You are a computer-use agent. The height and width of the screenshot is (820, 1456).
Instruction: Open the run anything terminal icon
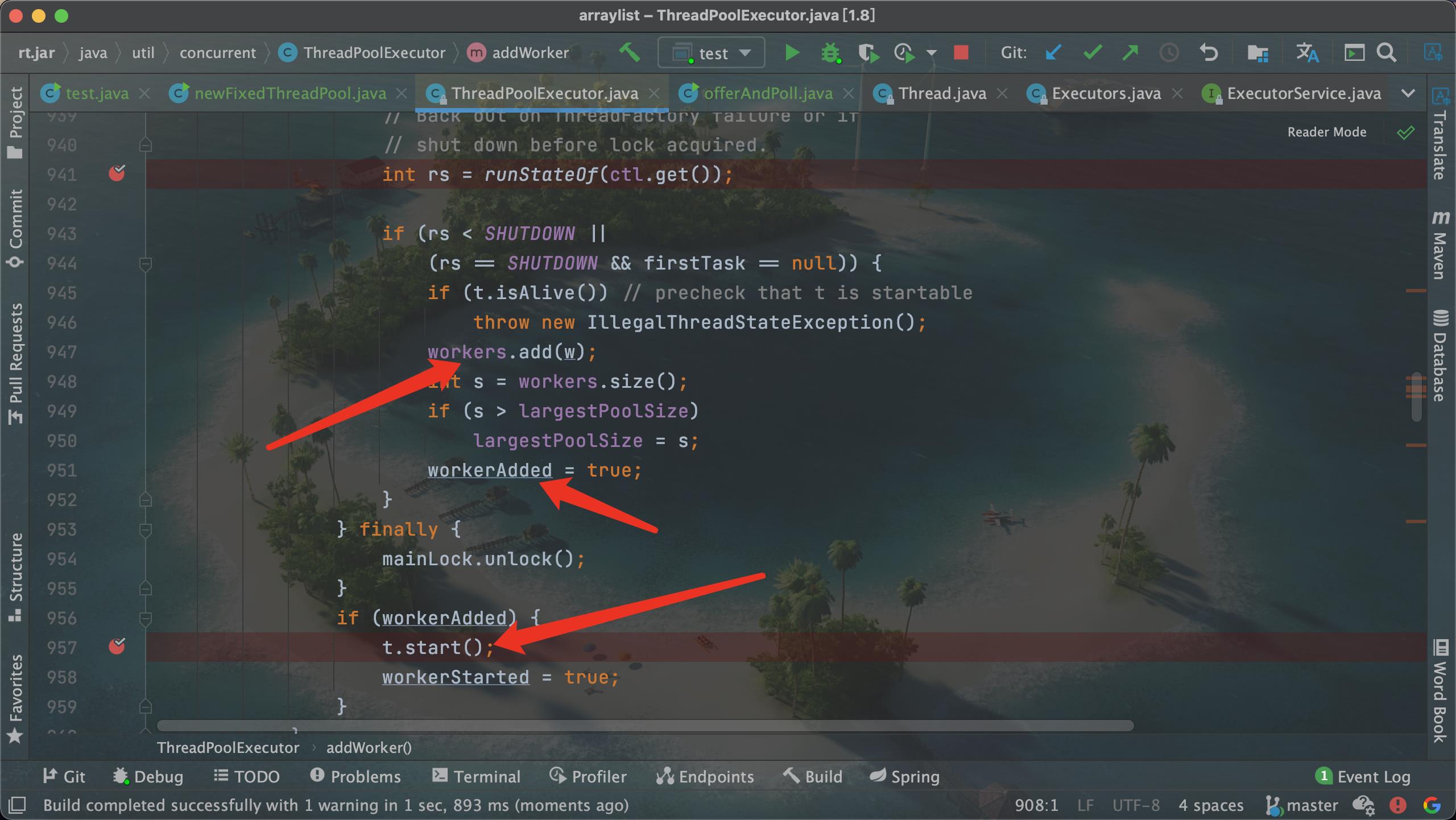point(1354,53)
